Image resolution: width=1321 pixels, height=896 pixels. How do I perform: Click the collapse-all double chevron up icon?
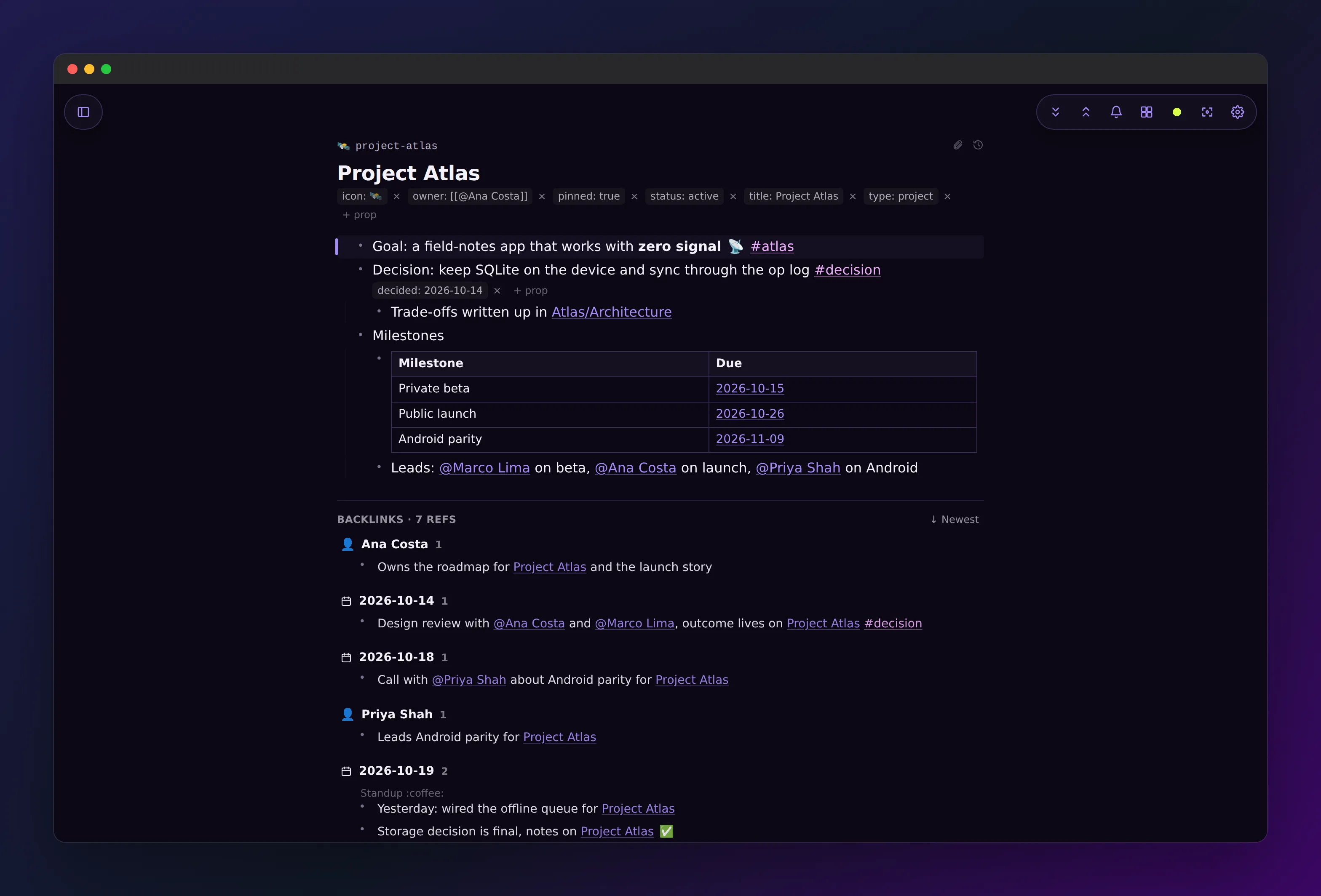point(1086,112)
